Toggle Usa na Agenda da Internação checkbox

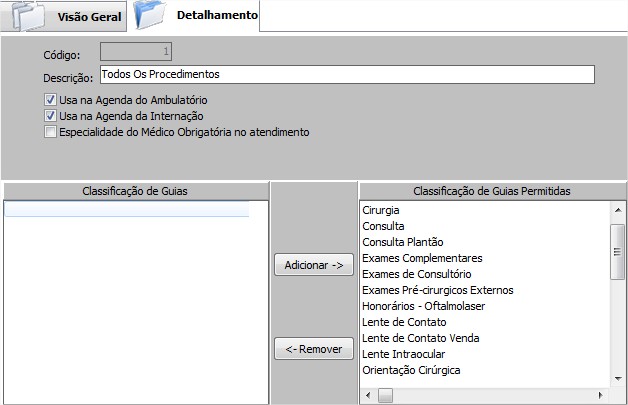[x=51, y=116]
